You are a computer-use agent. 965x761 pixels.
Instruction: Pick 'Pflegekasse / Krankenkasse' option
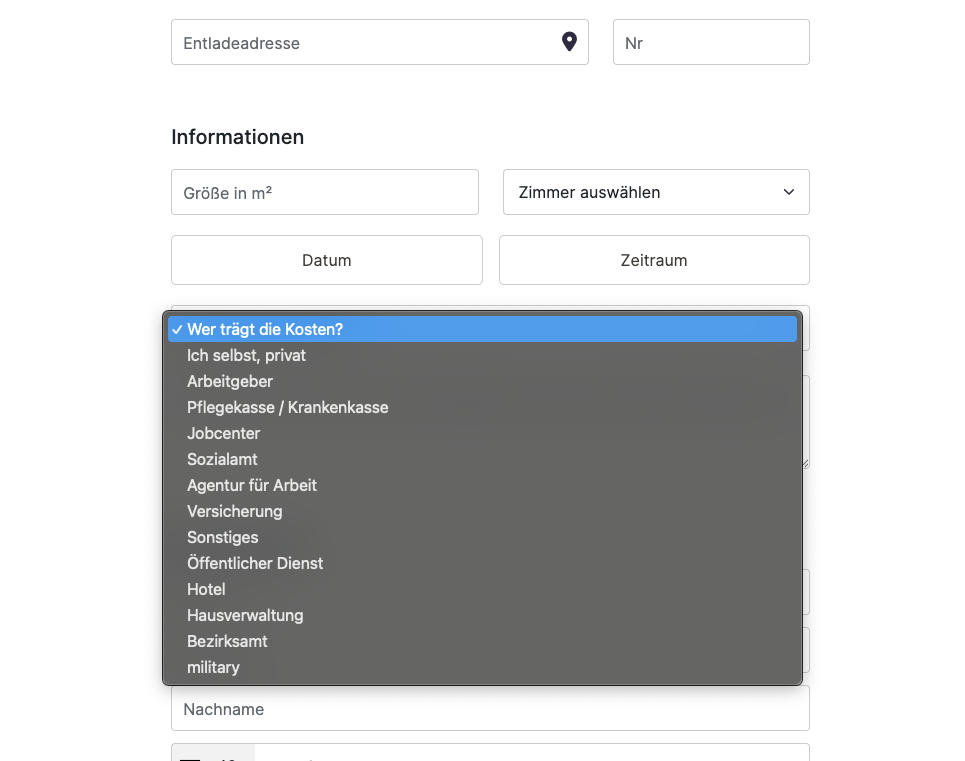(x=482, y=407)
